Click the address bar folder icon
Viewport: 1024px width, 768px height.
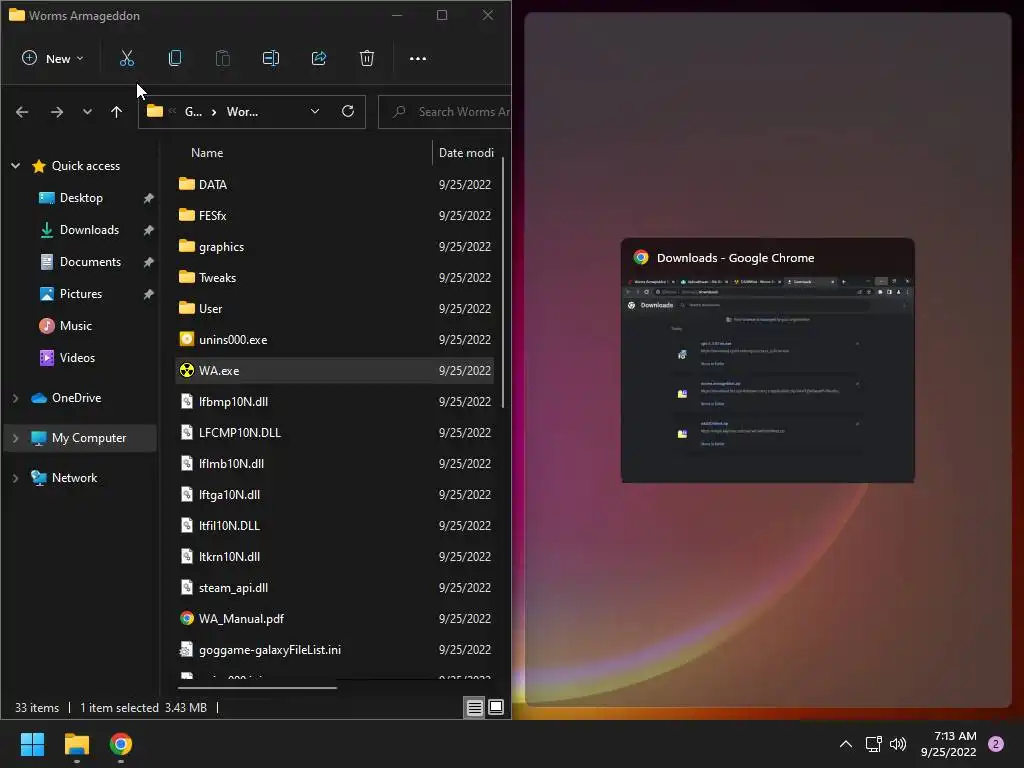pyautogui.click(x=155, y=111)
